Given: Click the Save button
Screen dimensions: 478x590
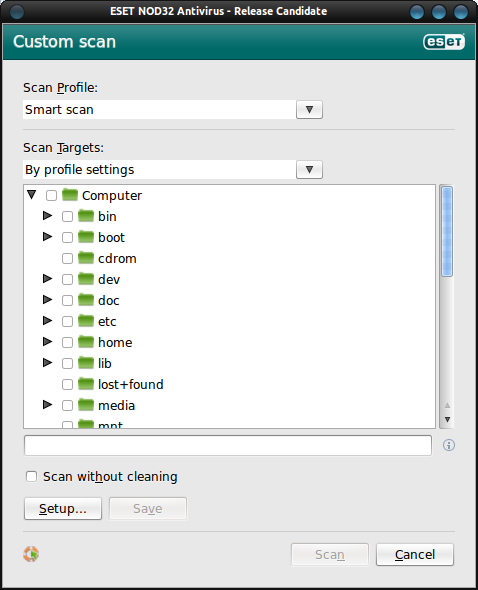Looking at the screenshot, I should [x=148, y=509].
